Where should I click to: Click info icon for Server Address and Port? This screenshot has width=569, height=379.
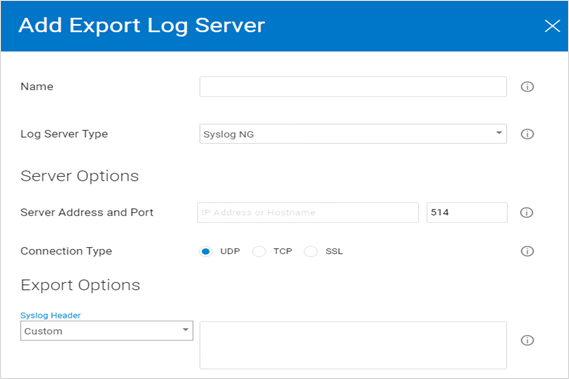527,212
